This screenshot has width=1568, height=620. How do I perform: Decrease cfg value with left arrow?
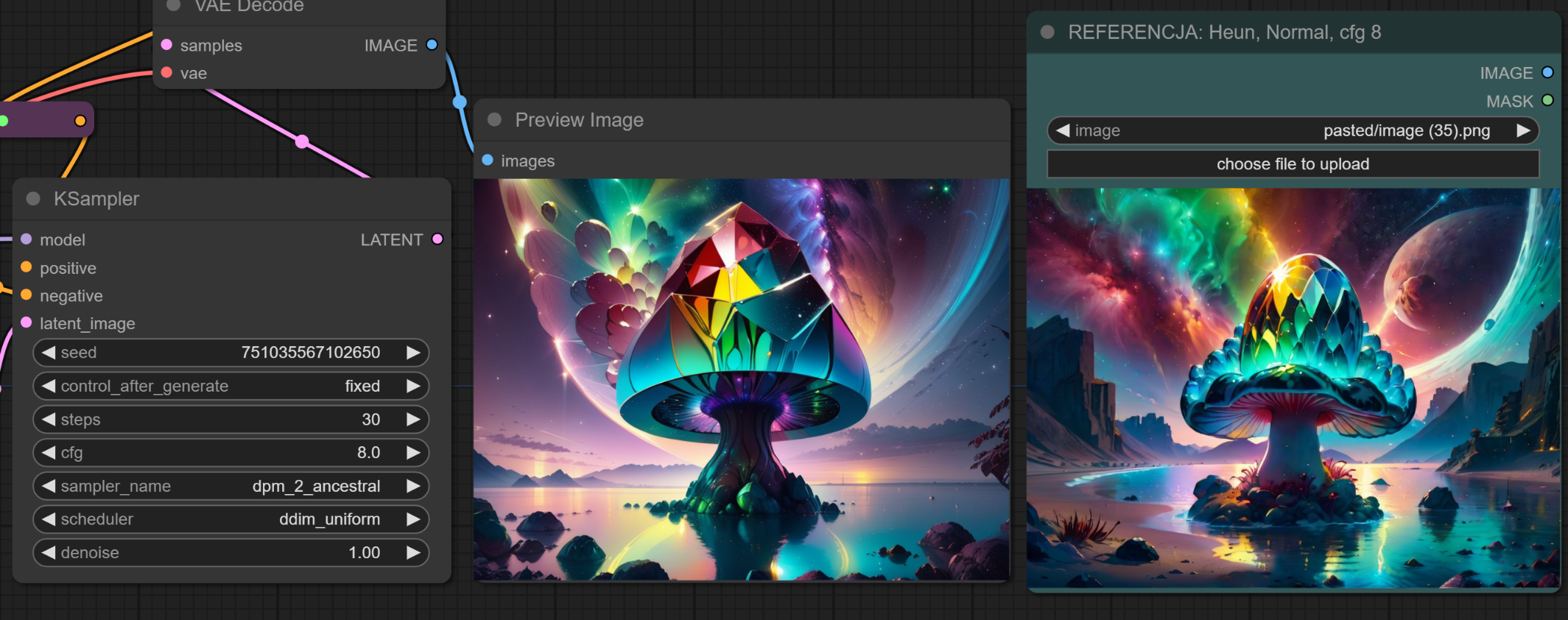coord(49,452)
